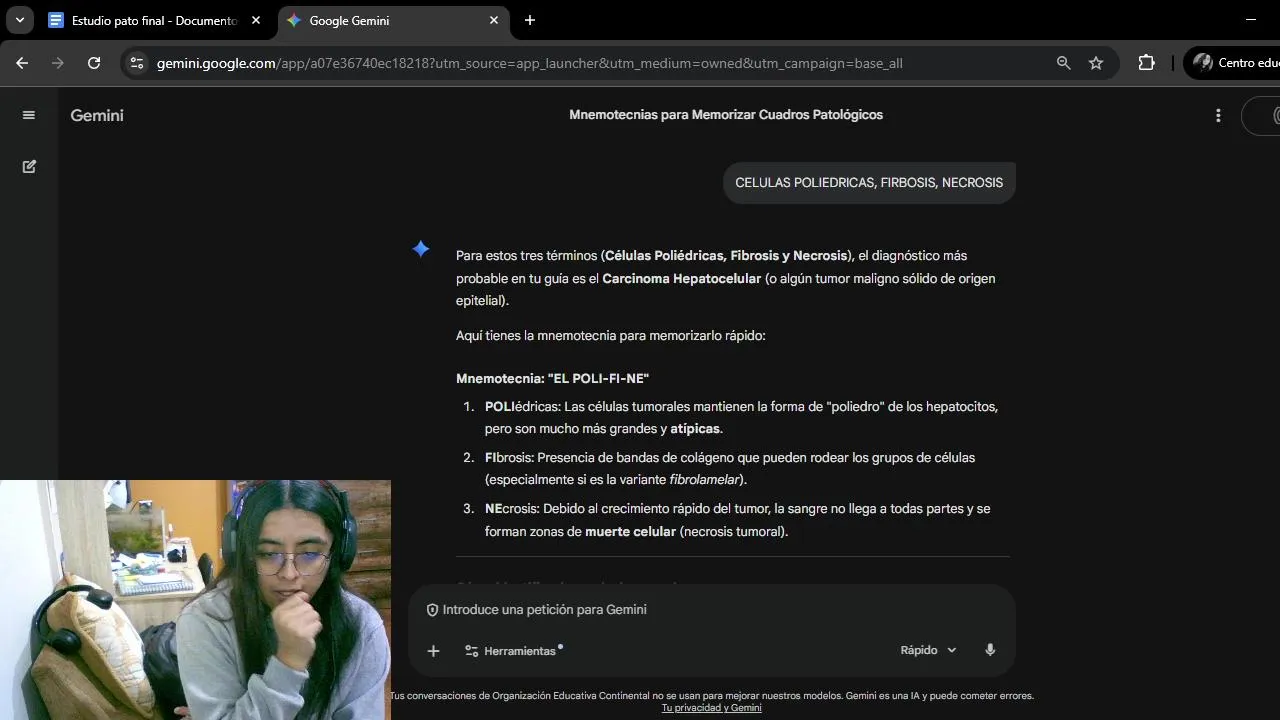This screenshot has width=1280, height=720.
Task: Click the heading Mnemotecnia: "EL POLI-FI-NE"
Action: coord(552,378)
